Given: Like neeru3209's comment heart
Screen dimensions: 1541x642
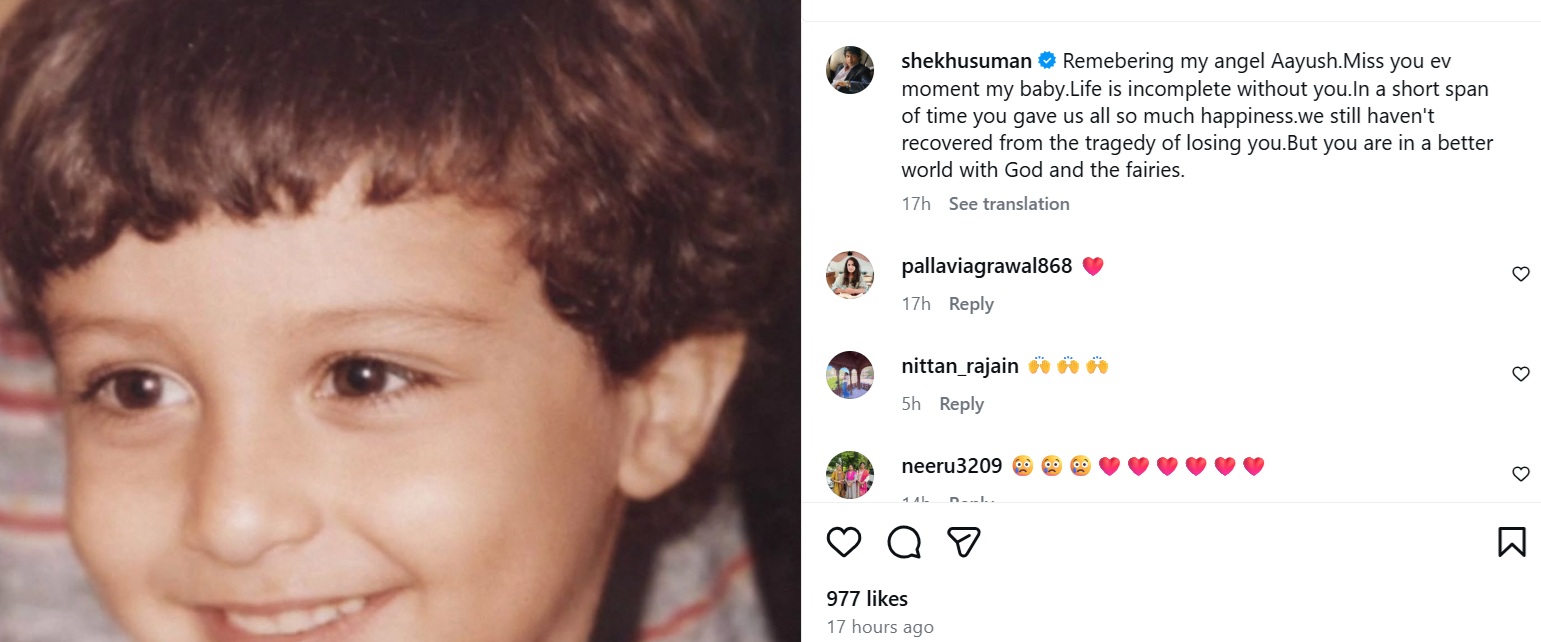Looking at the screenshot, I should tap(1520, 474).
